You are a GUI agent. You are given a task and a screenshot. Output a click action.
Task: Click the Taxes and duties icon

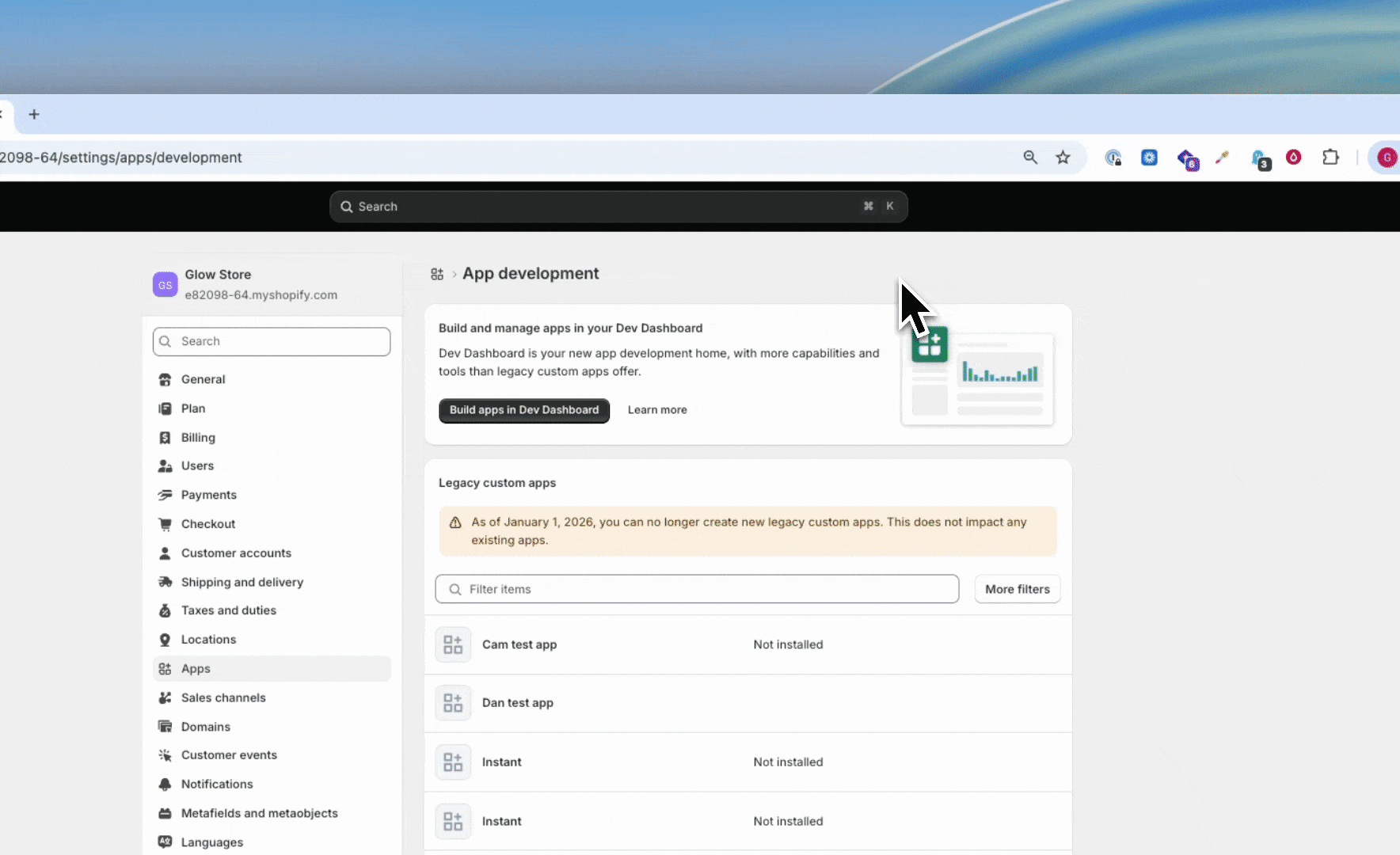click(165, 610)
